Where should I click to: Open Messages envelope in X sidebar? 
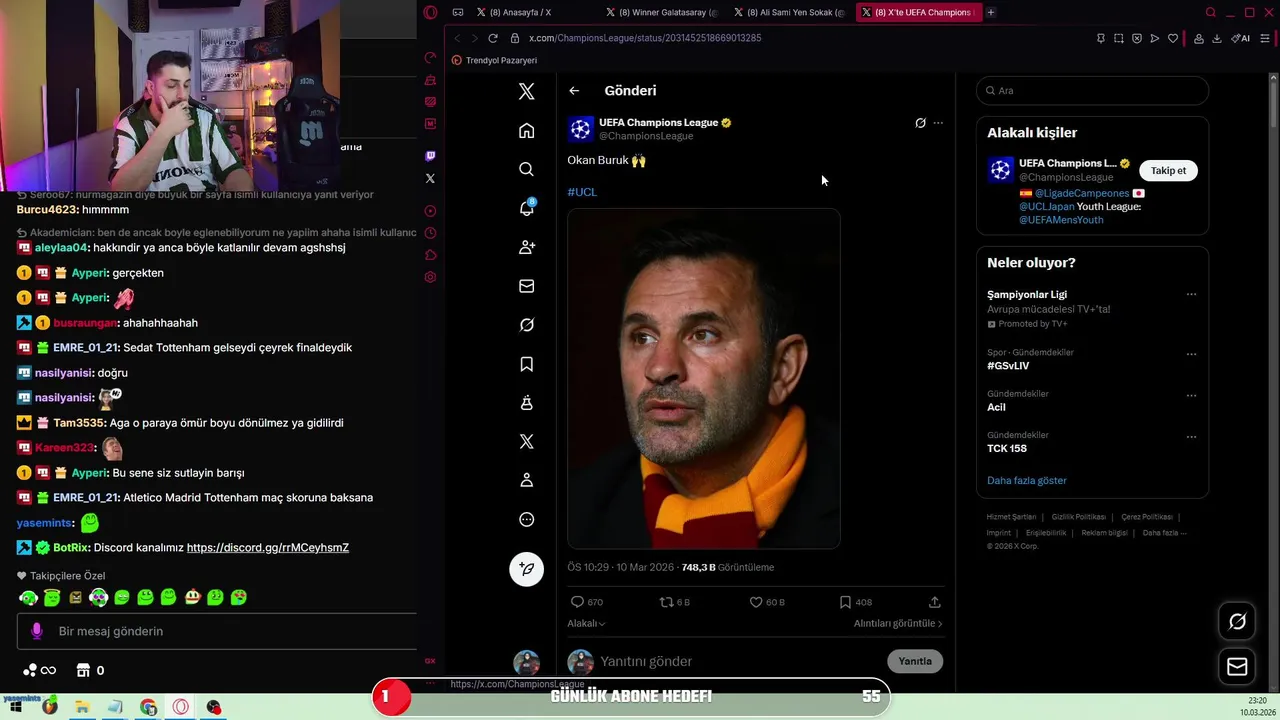[527, 286]
